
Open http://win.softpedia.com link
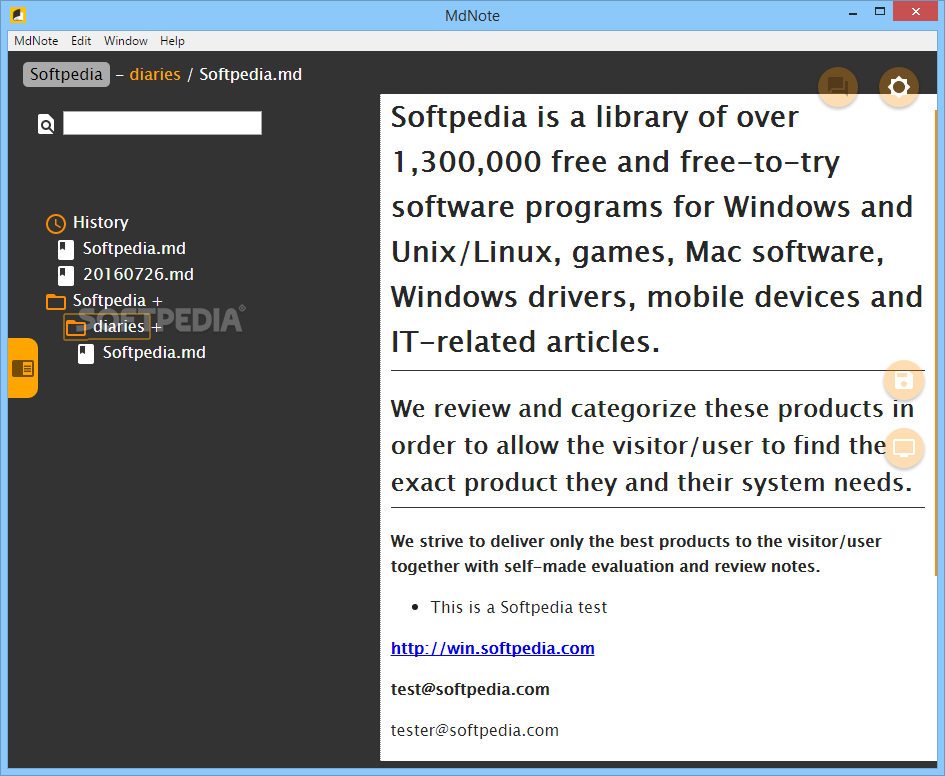click(x=492, y=648)
